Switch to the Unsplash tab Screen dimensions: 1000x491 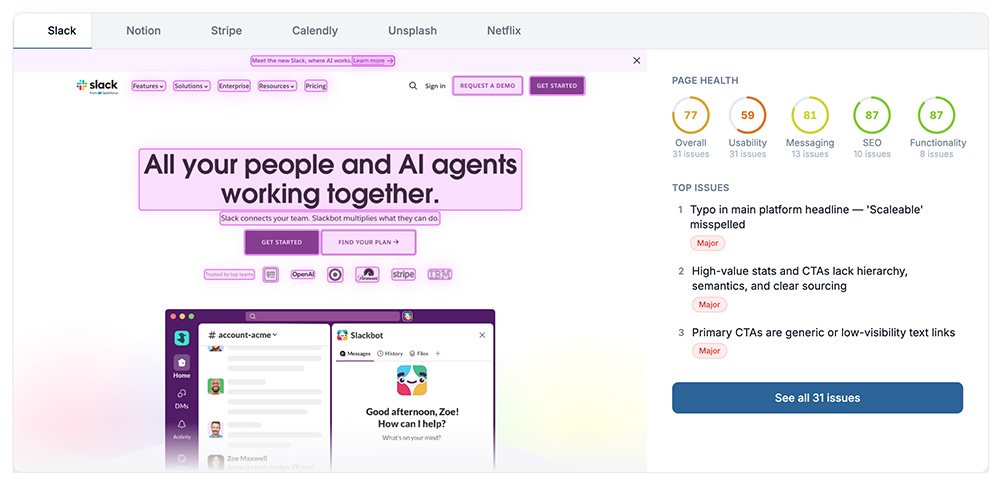413,31
